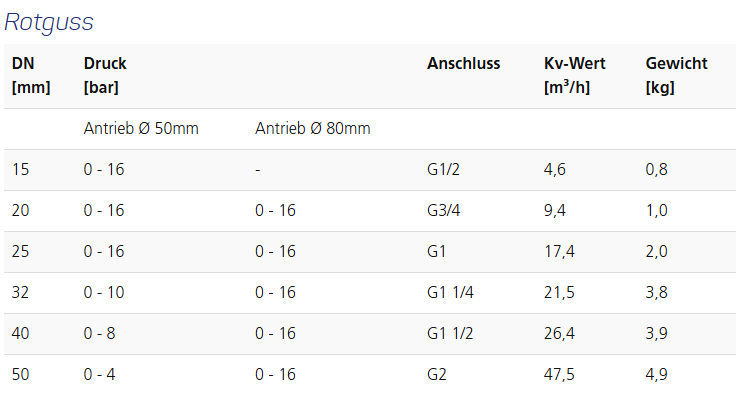Click the Antrieb Ø 80mm subheader
The height and width of the screenshot is (398, 736).
click(313, 128)
